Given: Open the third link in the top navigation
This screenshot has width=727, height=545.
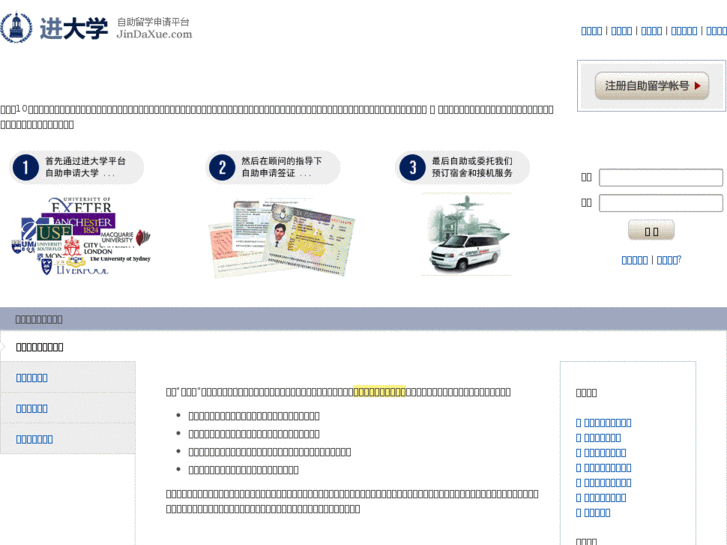Looking at the screenshot, I should click(x=651, y=31).
